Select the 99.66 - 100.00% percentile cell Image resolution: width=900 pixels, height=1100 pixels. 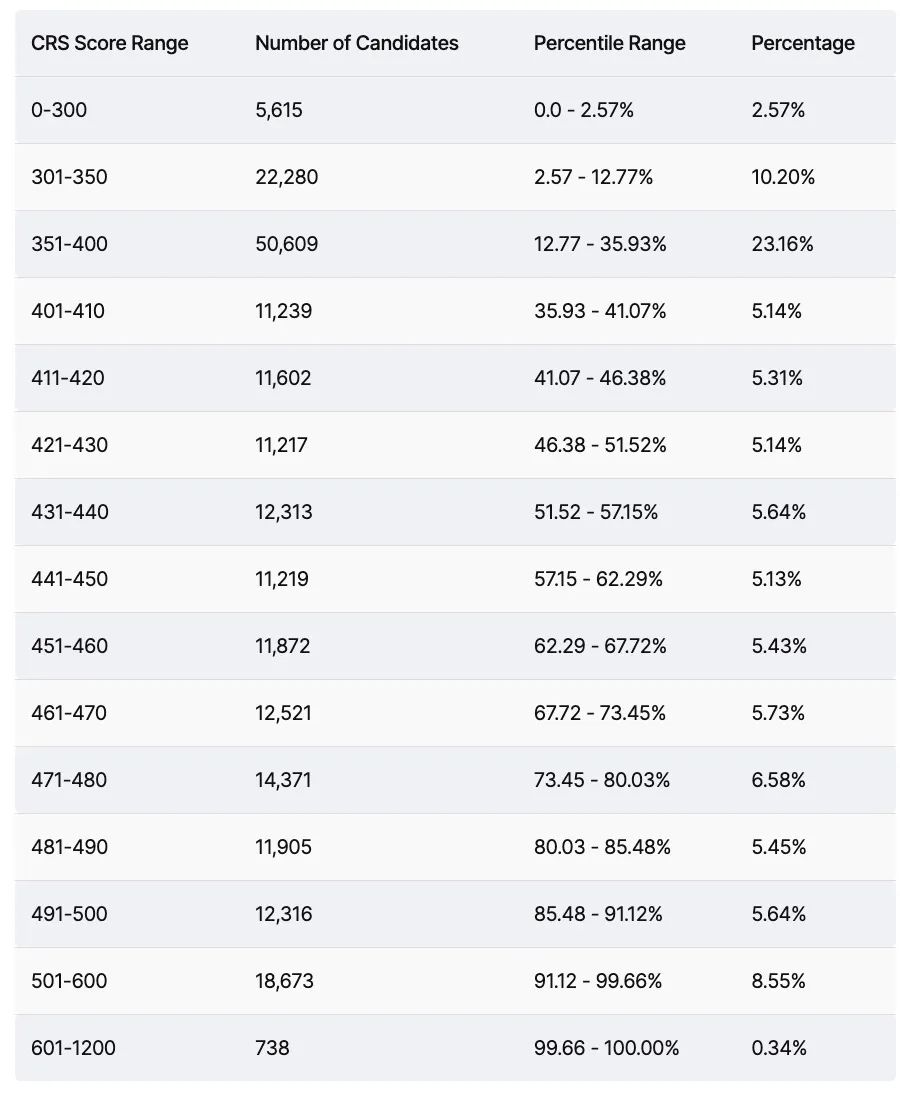click(606, 1048)
